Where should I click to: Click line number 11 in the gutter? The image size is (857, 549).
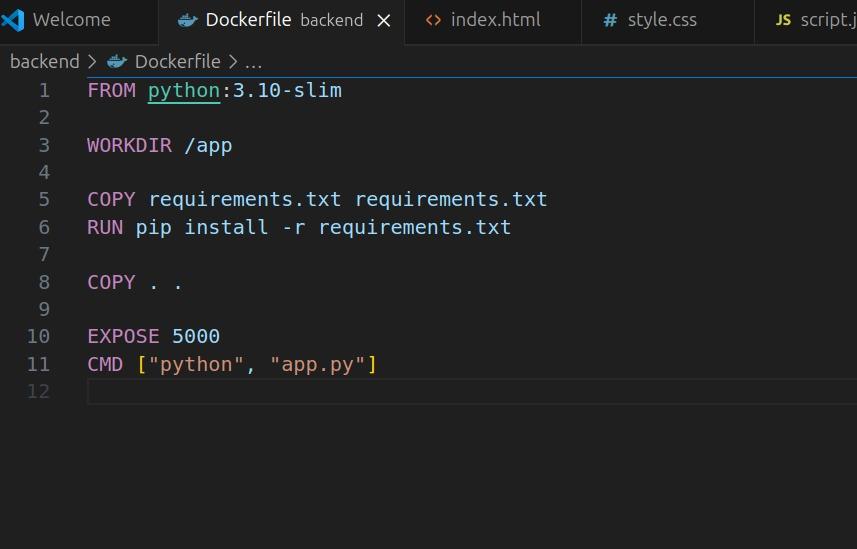point(39,364)
